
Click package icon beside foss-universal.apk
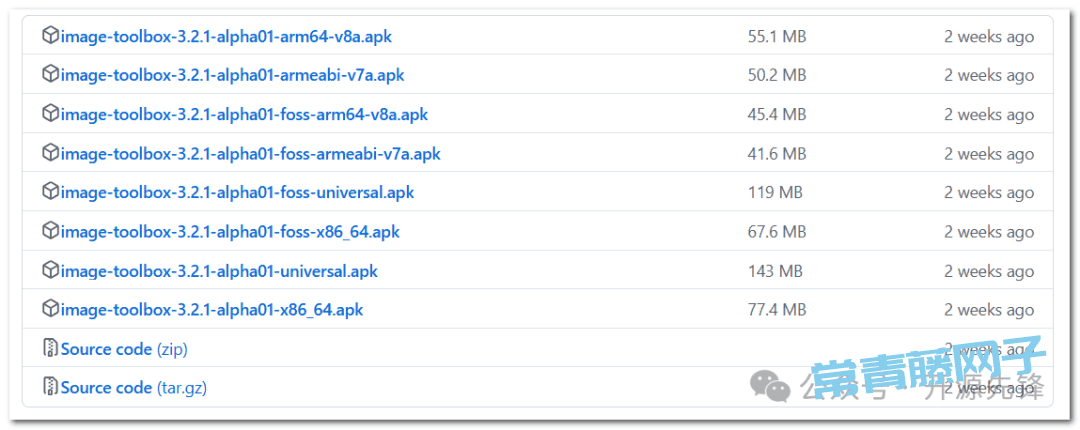(x=50, y=192)
